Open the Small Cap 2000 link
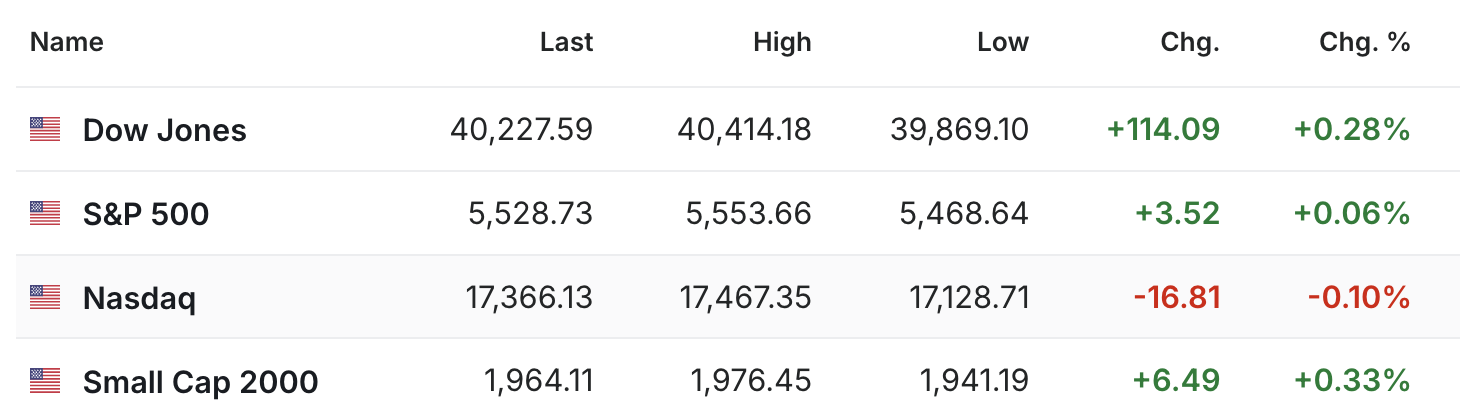This screenshot has height=418, width=1460. pyautogui.click(x=200, y=381)
